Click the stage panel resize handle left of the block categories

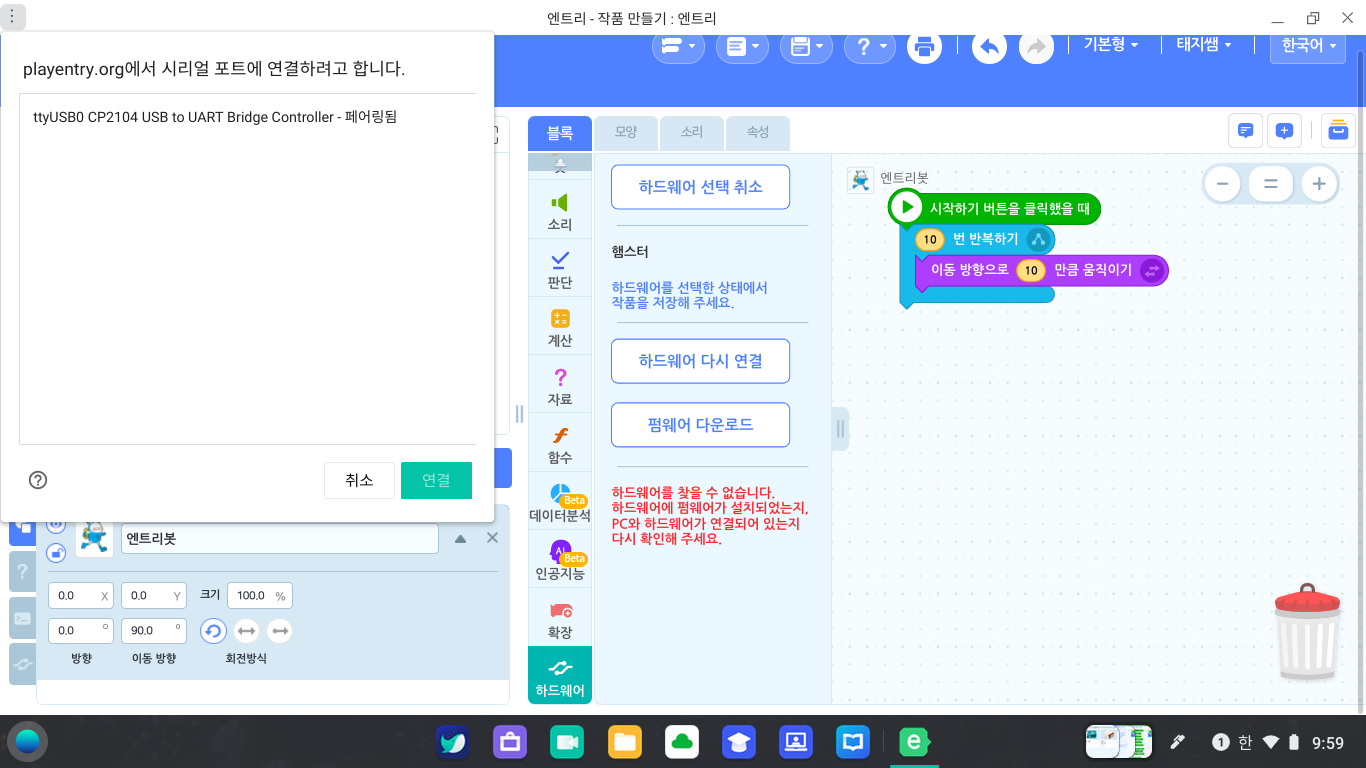tap(519, 413)
